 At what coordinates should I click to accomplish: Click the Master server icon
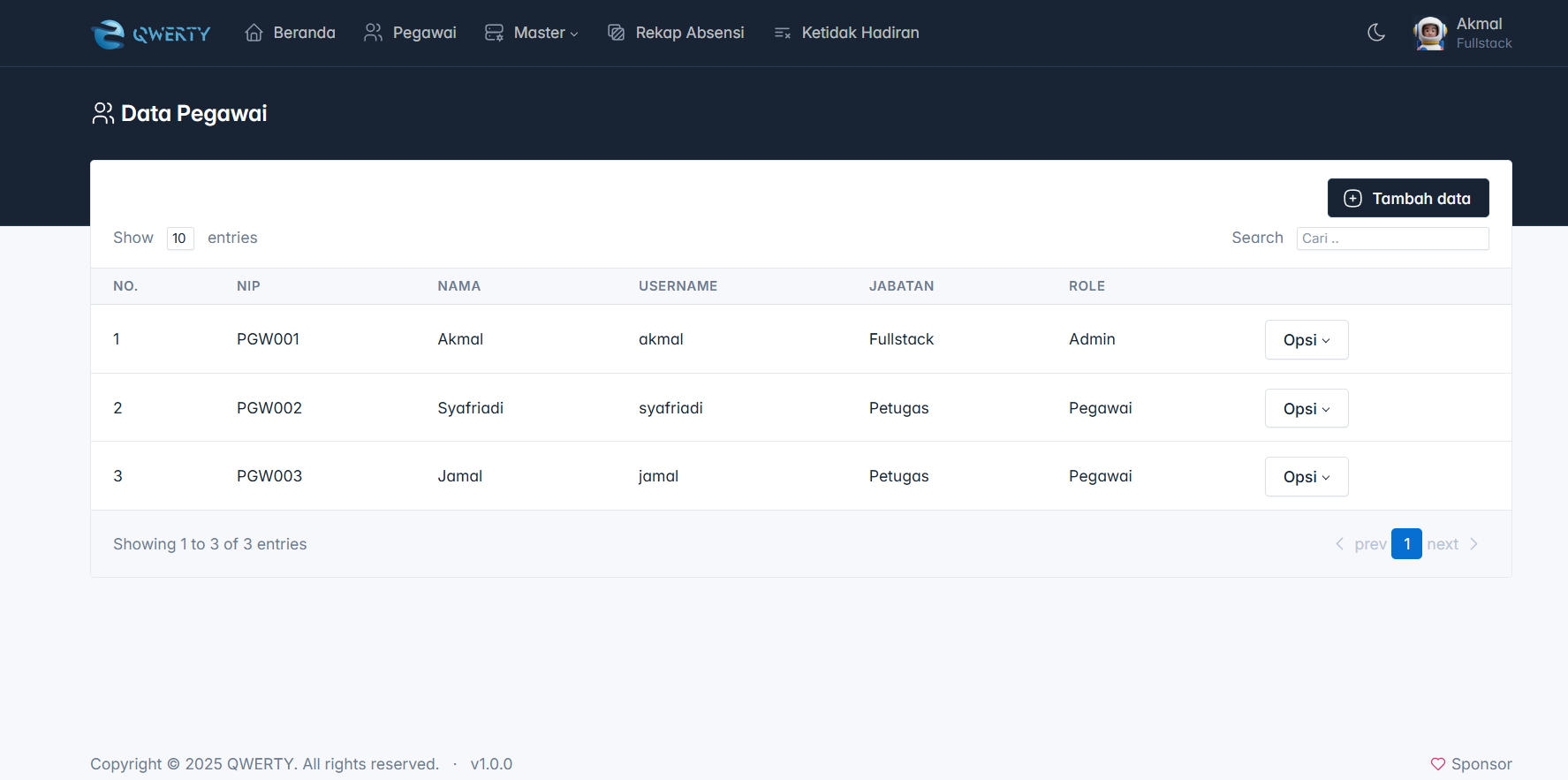(x=495, y=33)
